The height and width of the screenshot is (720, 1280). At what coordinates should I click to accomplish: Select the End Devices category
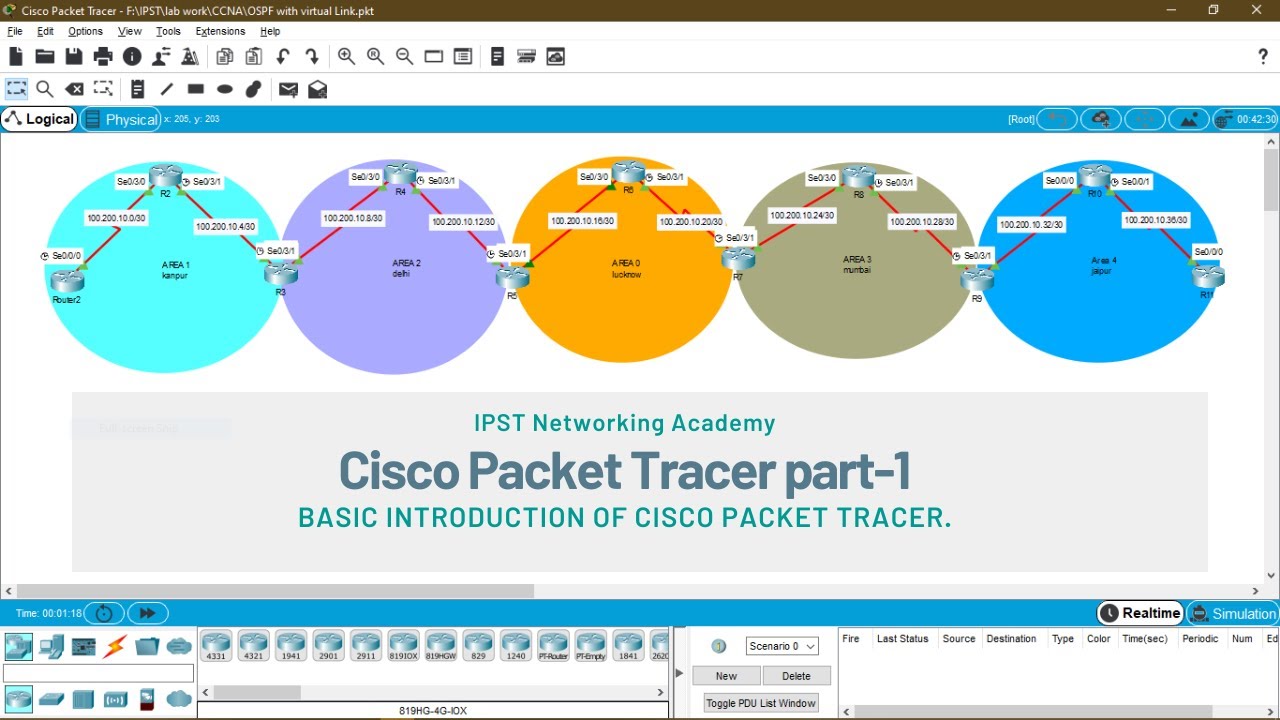[51, 646]
